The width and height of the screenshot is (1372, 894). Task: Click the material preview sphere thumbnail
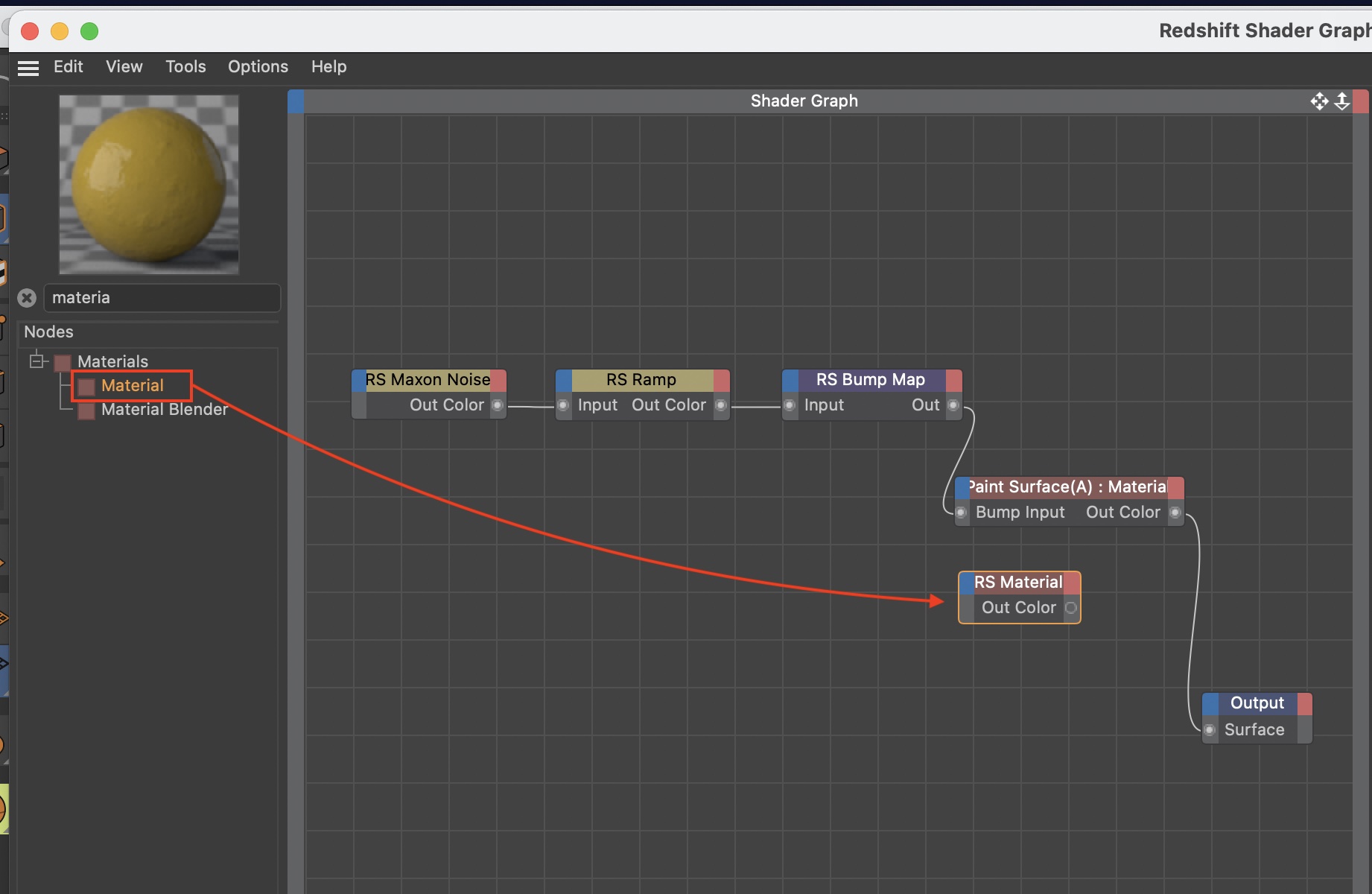click(149, 184)
